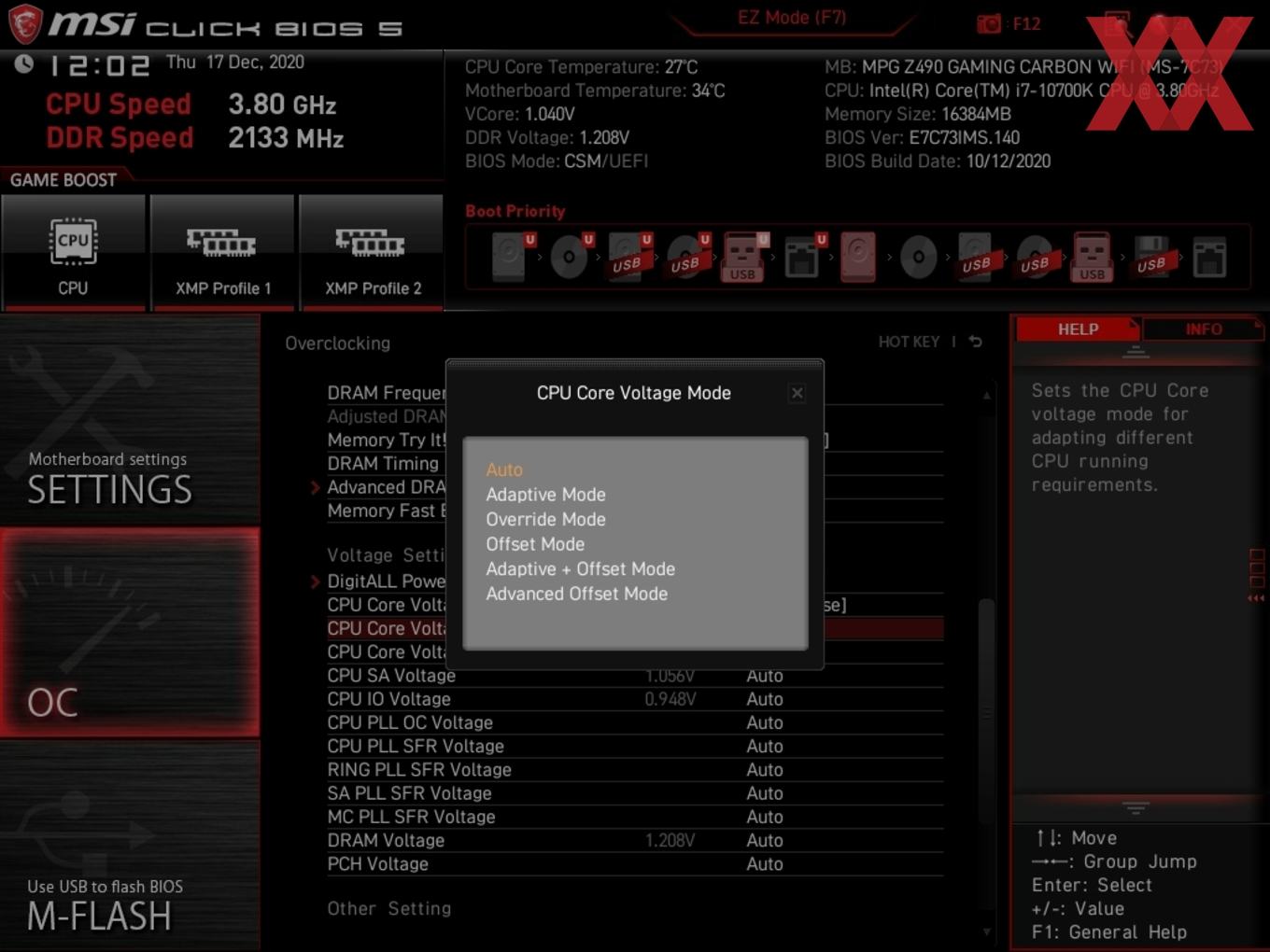Select the USB floppy boot device icon
Screen dimensions: 1270x952
click(x=1151, y=257)
